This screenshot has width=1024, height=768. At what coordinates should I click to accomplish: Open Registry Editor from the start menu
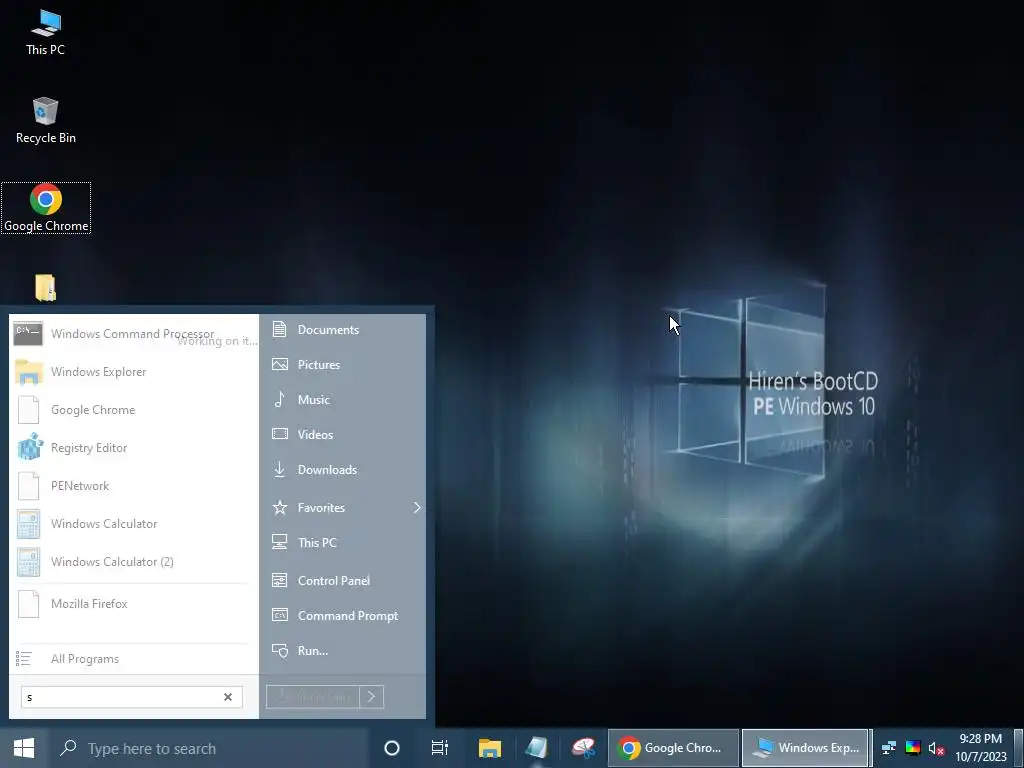(134, 448)
